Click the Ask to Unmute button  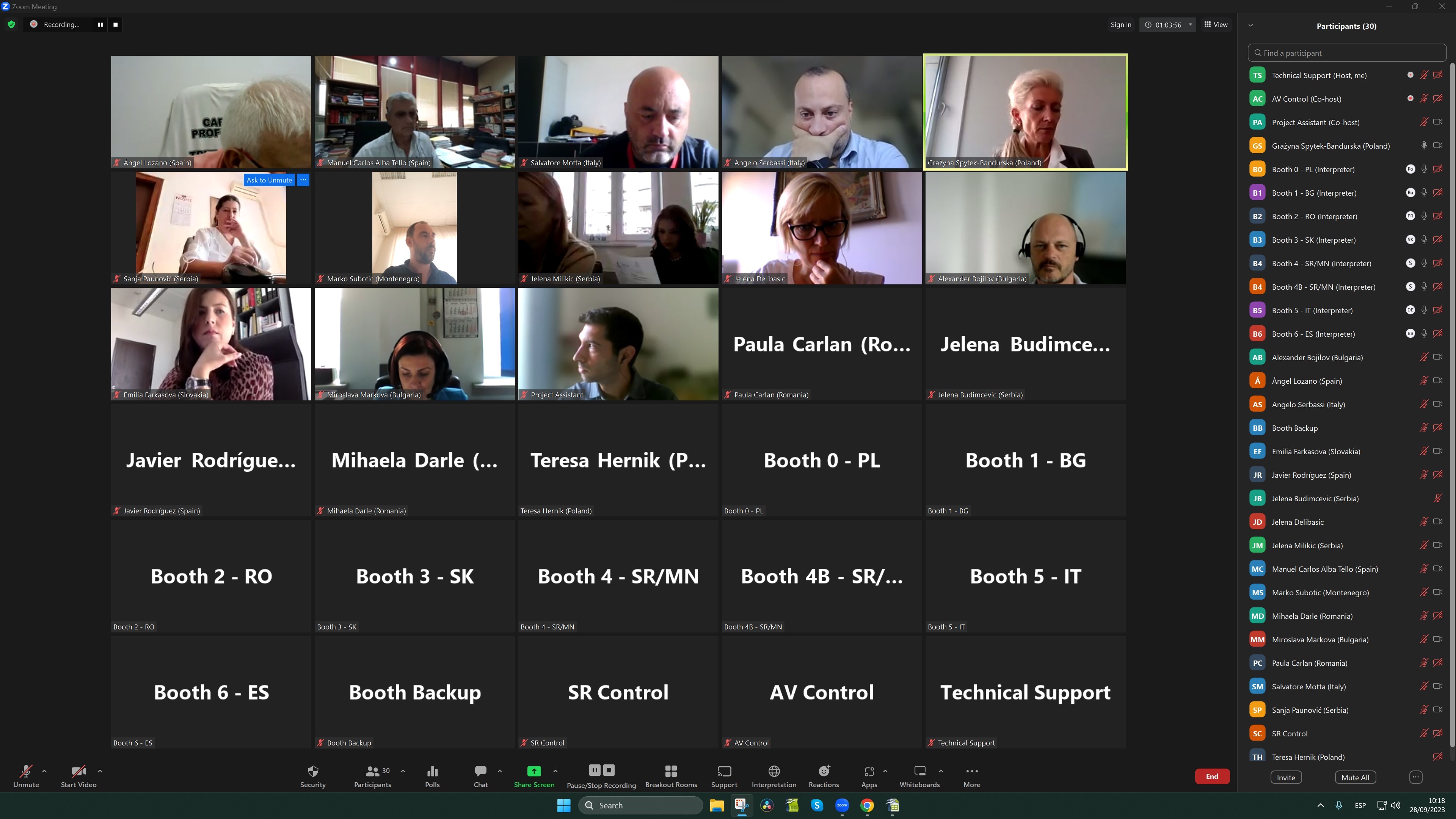269,180
